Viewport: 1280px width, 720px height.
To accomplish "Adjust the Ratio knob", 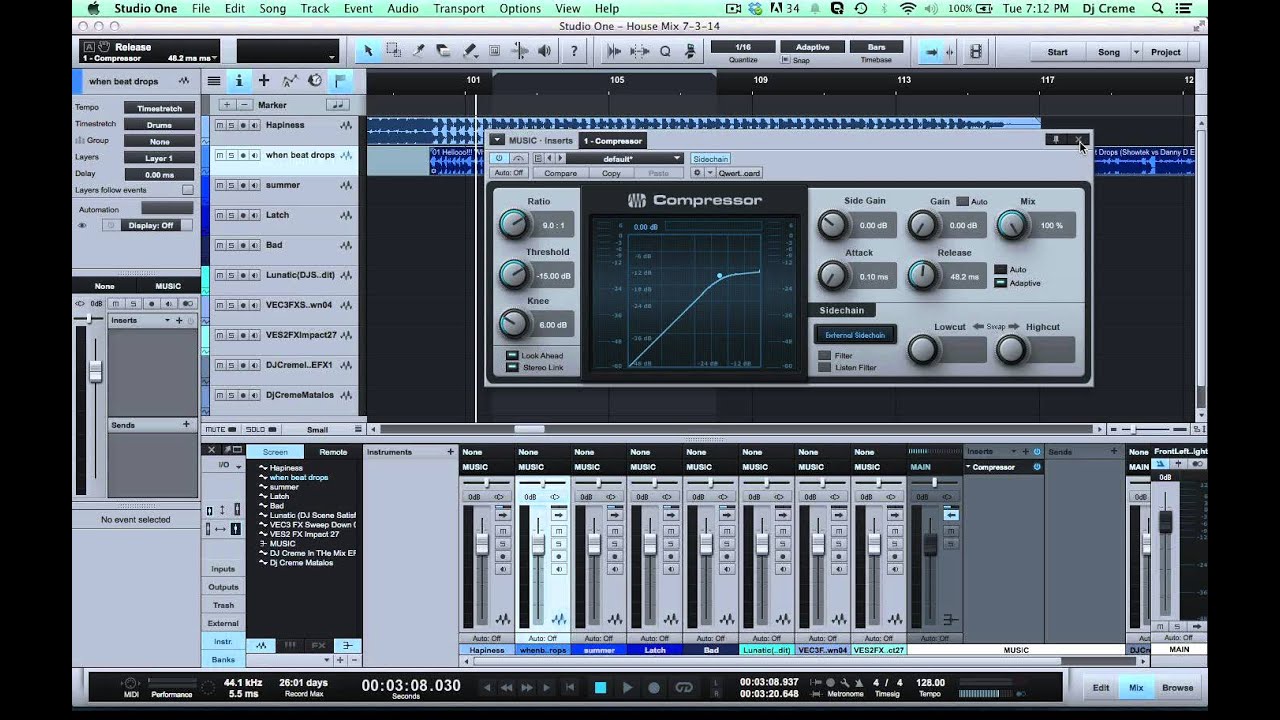I will click(513, 224).
